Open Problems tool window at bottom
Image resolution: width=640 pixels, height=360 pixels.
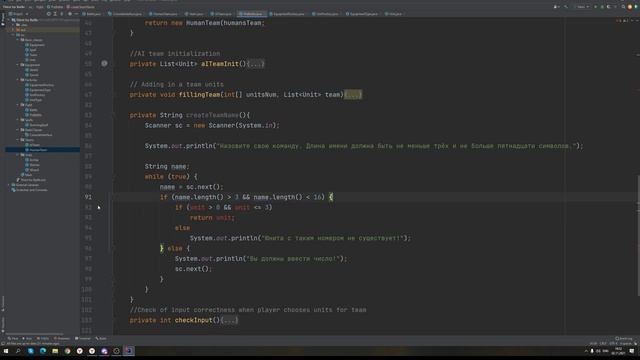(62, 338)
